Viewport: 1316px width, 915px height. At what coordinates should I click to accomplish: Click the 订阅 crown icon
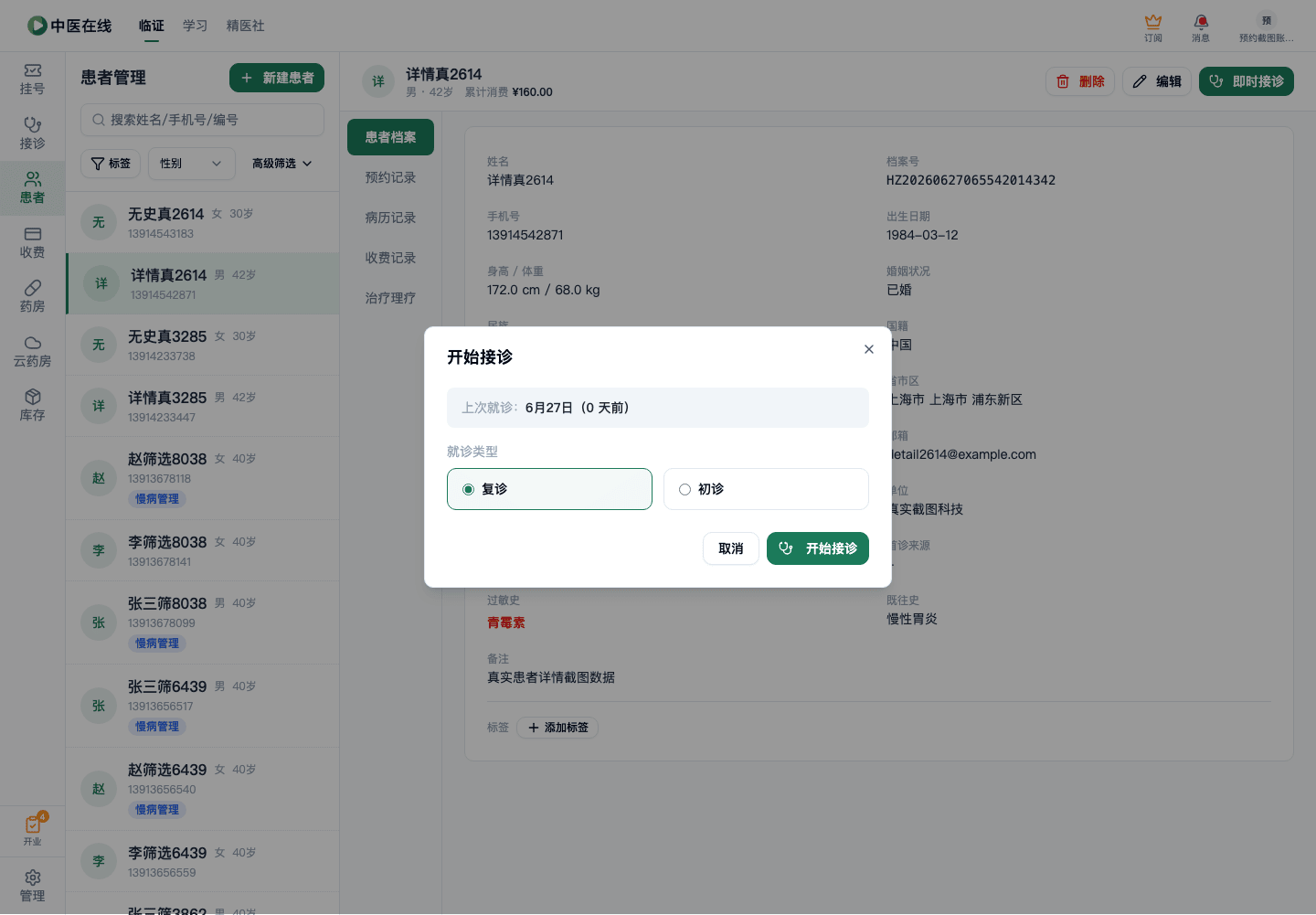point(1153,27)
